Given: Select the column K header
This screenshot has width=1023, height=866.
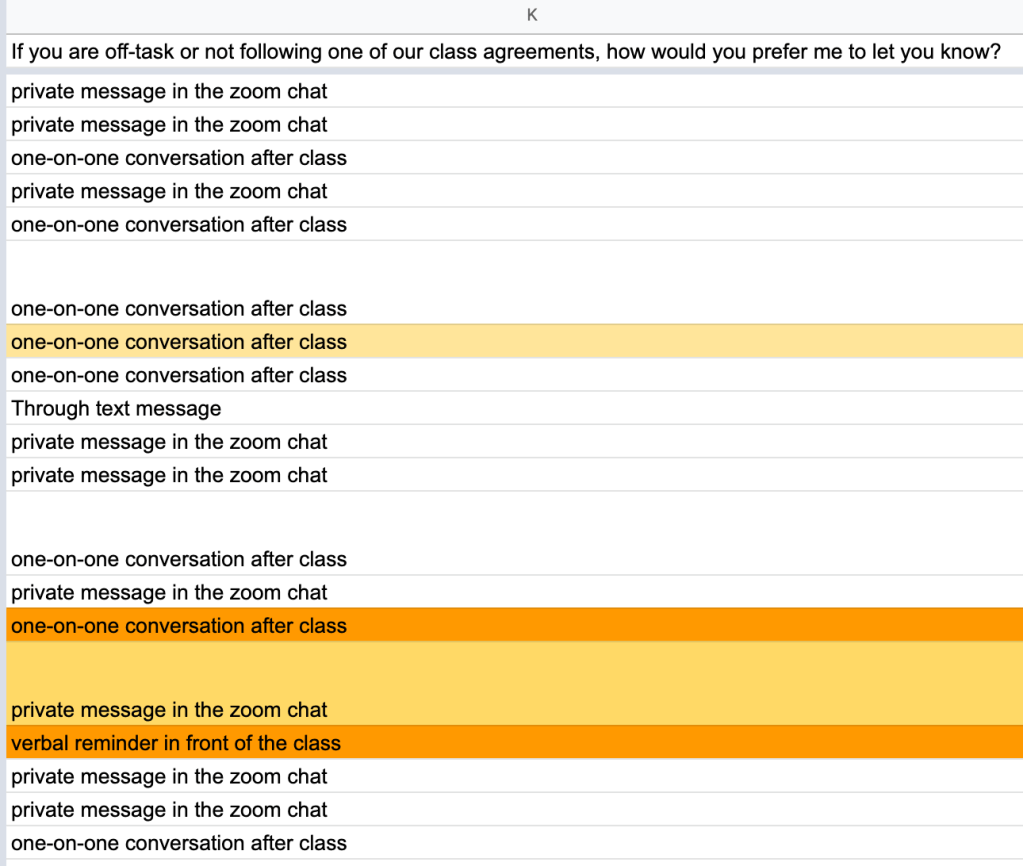Looking at the screenshot, I should 531,15.
